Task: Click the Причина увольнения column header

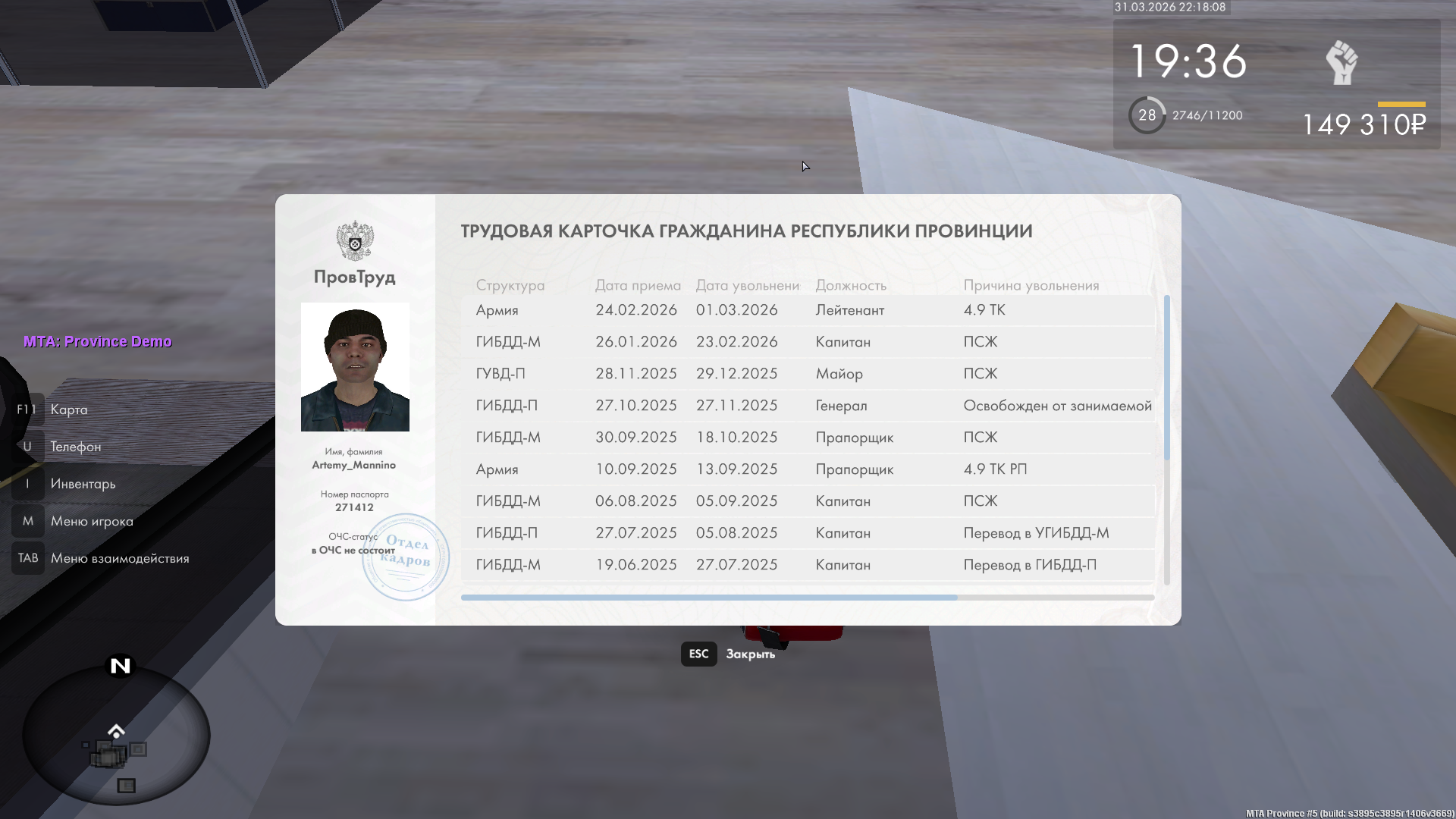Action: (x=1031, y=285)
